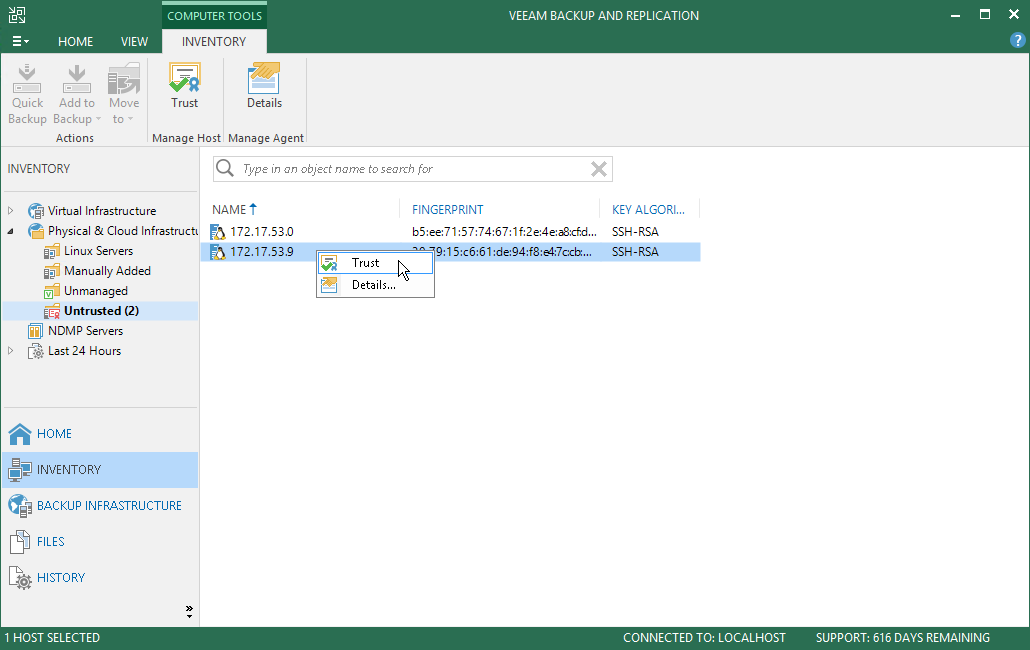Expand the Last 24 Hours tree node
1030x650 pixels.
pos(11,351)
